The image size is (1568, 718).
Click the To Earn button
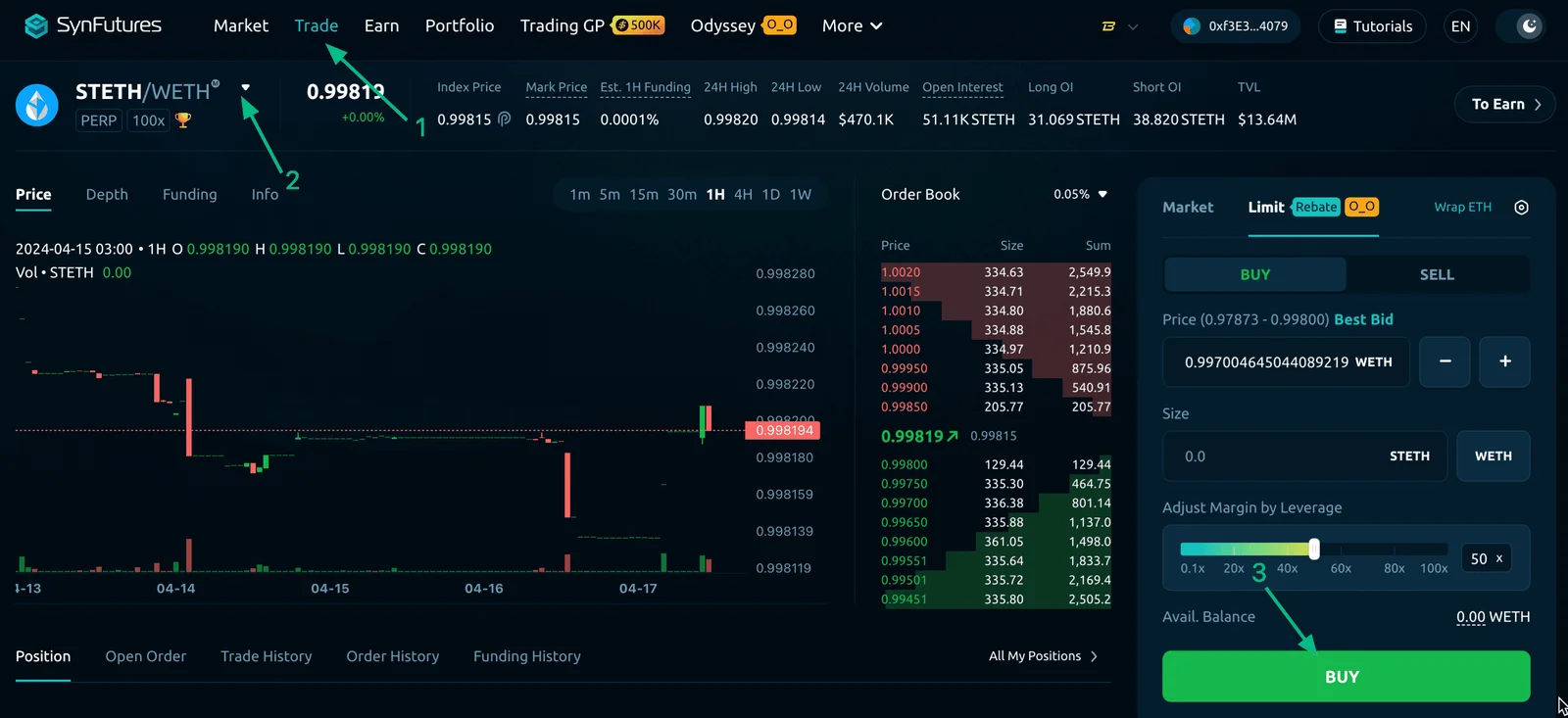(1505, 104)
